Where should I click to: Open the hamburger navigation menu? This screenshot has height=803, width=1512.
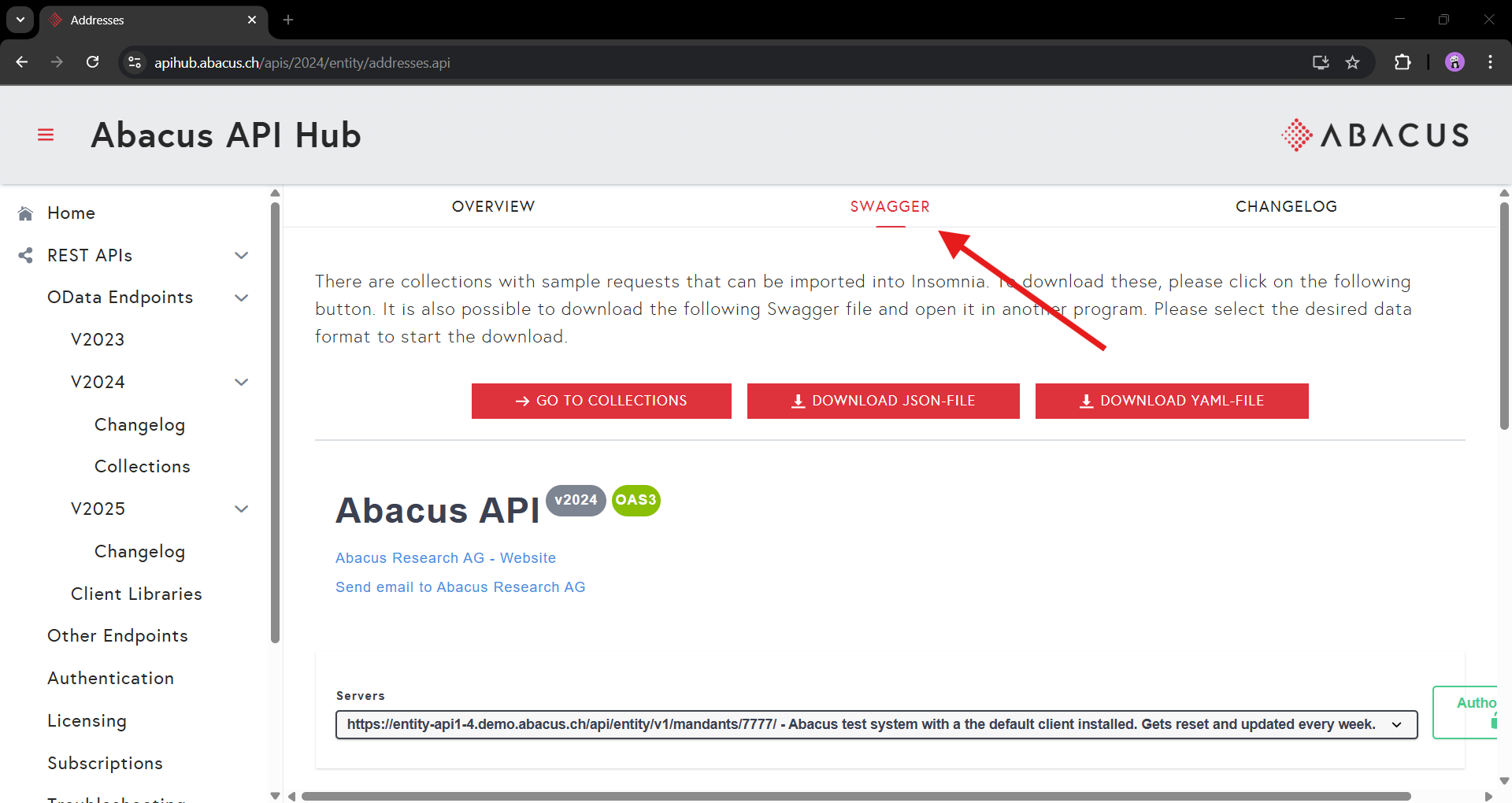coord(46,135)
